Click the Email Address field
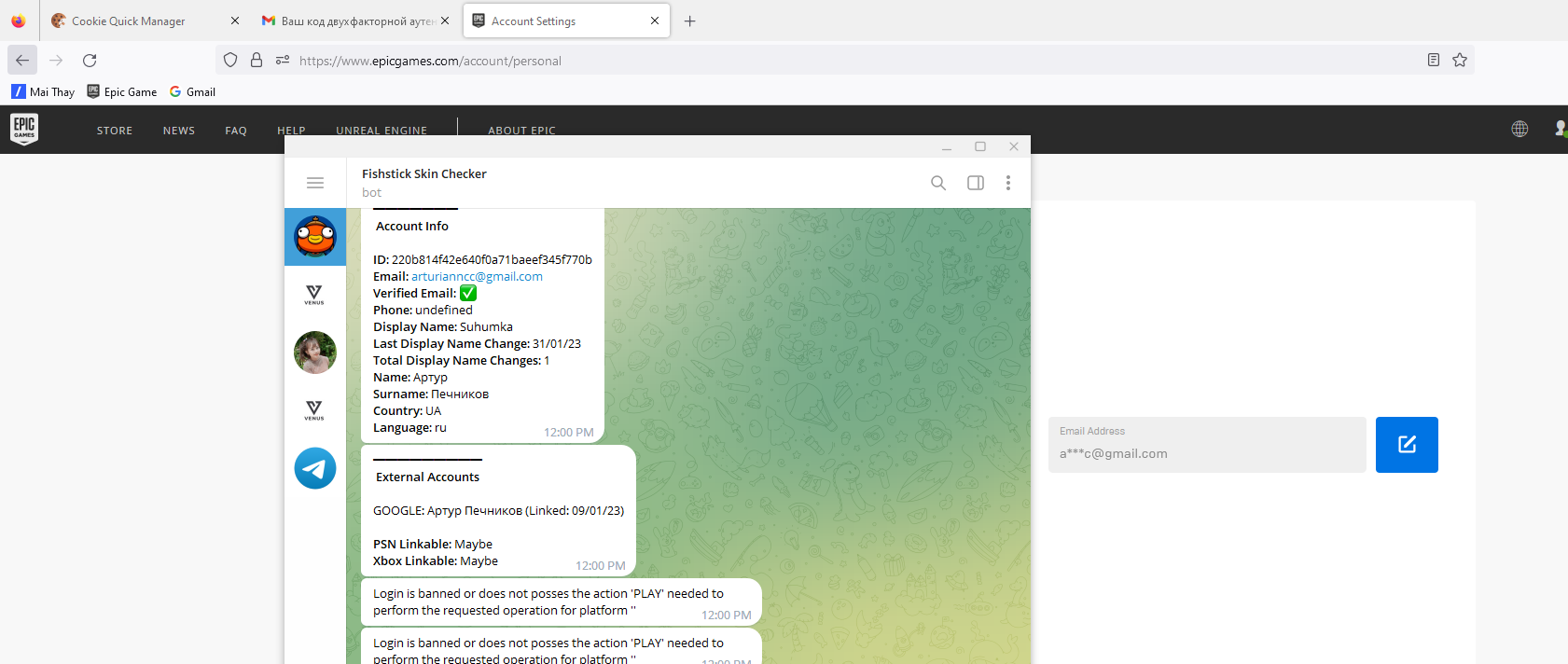 pyautogui.click(x=1207, y=445)
